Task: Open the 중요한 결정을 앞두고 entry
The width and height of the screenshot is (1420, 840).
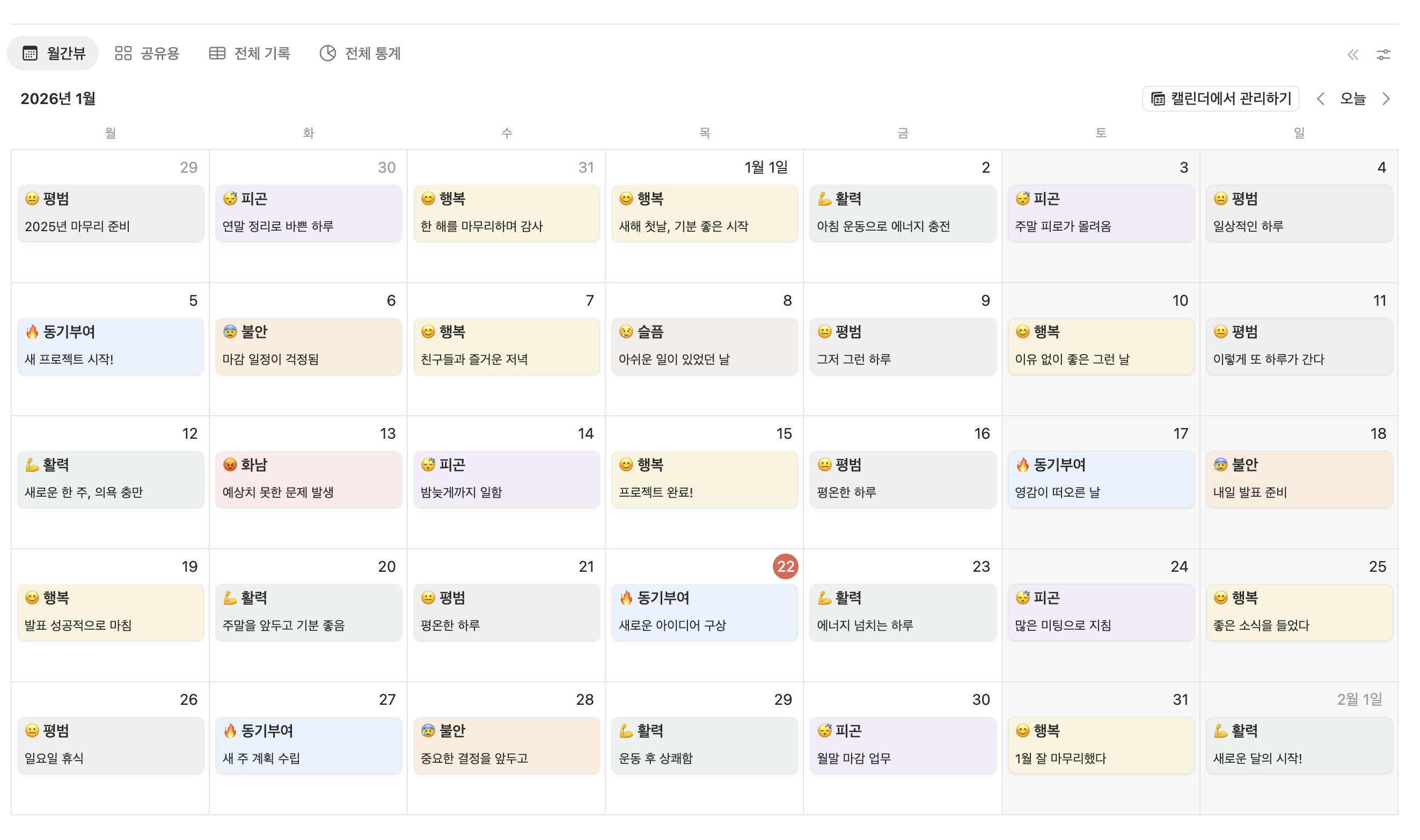Action: 506,745
